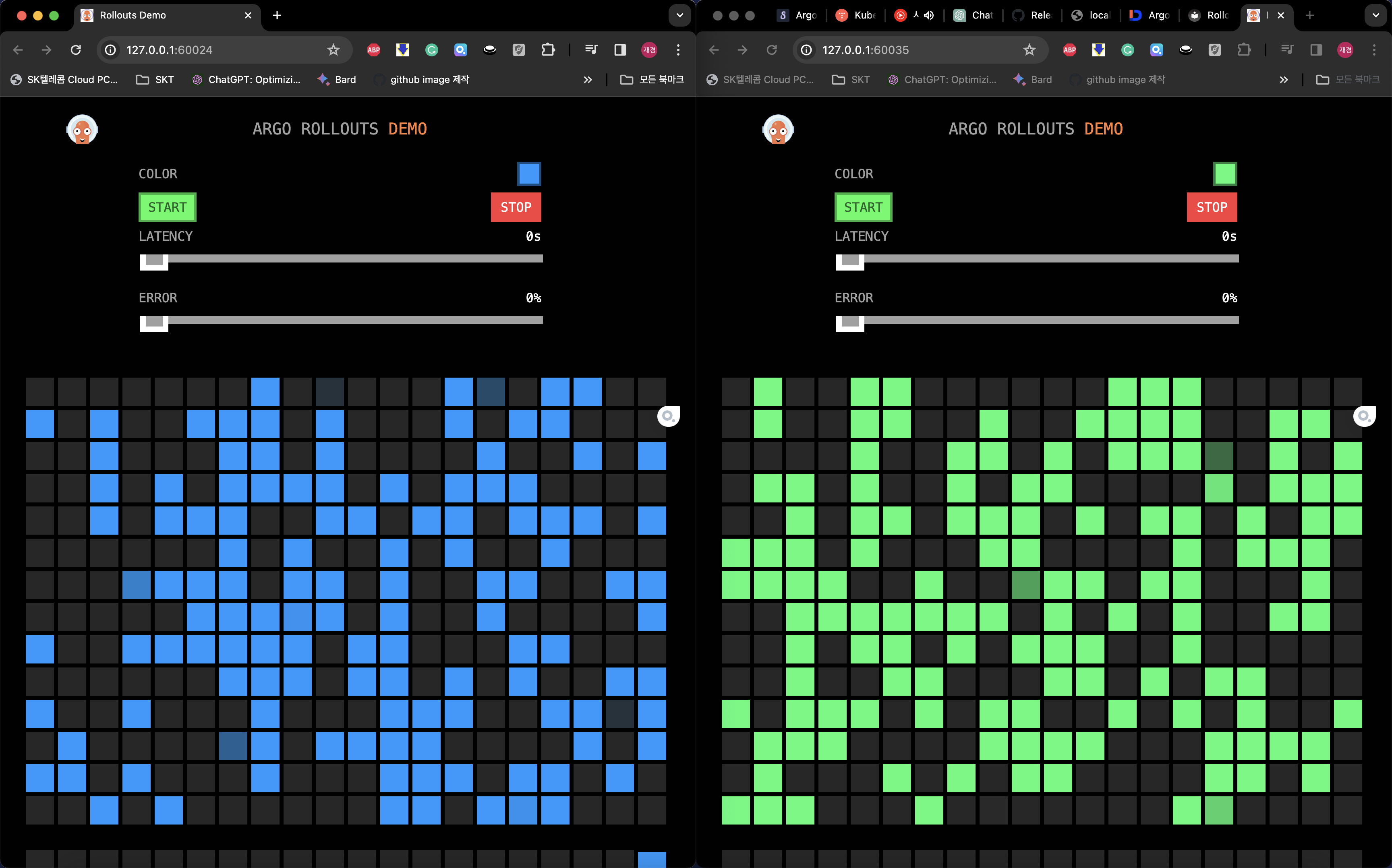Image resolution: width=1392 pixels, height=868 pixels.
Task: Toggle the side panel in the green demo window
Action: pos(1316,50)
